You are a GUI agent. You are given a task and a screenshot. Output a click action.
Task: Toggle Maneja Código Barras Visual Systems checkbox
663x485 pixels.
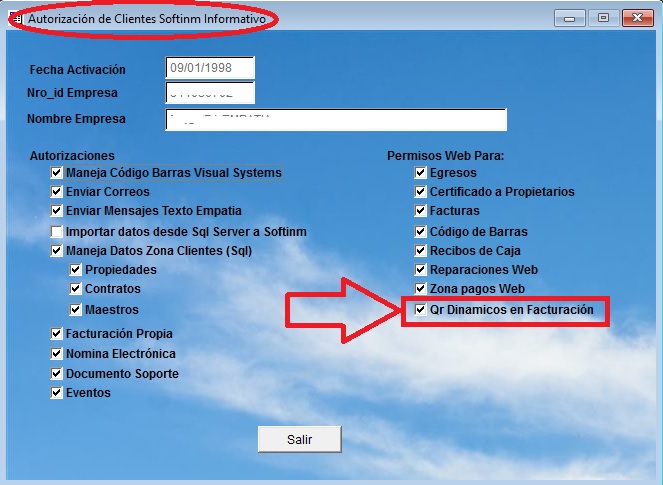click(x=56, y=173)
